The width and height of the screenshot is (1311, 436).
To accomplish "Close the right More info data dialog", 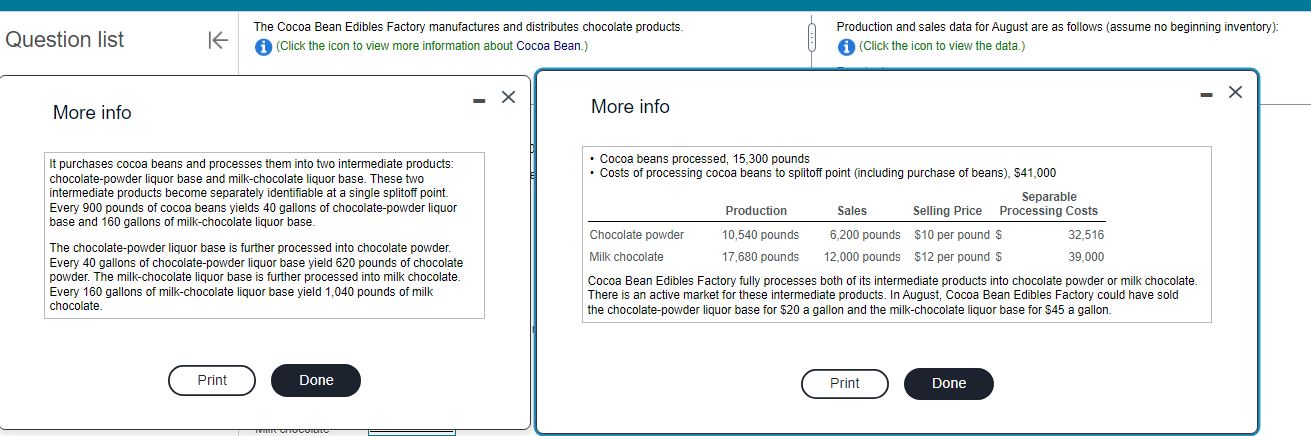I will (x=1235, y=93).
